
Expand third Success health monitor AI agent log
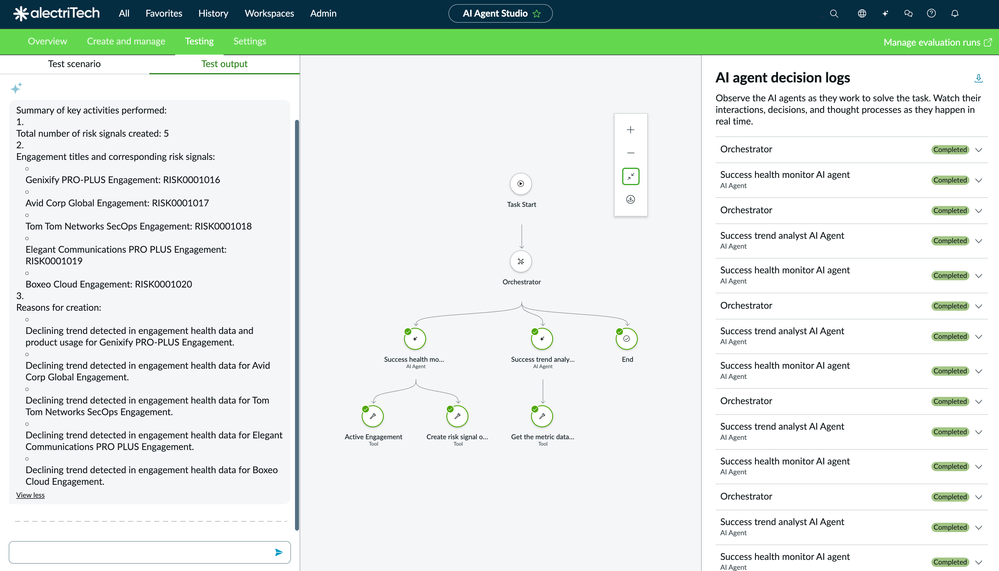click(x=979, y=372)
